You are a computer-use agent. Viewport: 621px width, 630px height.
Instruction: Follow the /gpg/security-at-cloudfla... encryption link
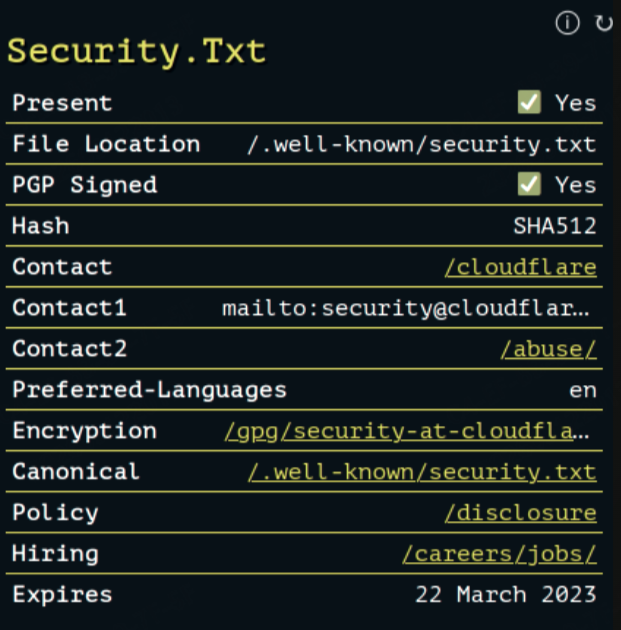click(x=407, y=432)
